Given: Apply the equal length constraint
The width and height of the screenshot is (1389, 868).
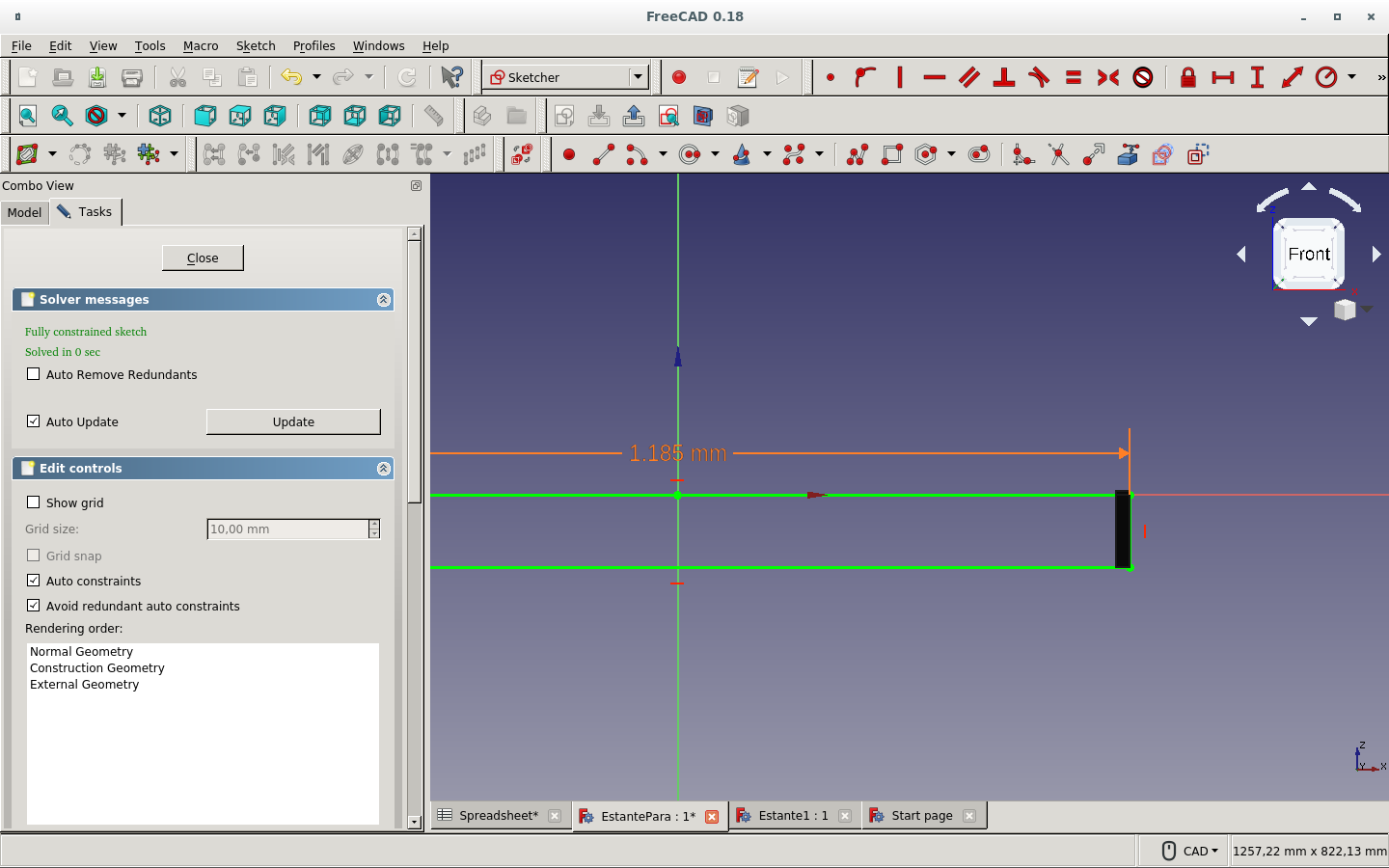Looking at the screenshot, I should click(x=1074, y=77).
